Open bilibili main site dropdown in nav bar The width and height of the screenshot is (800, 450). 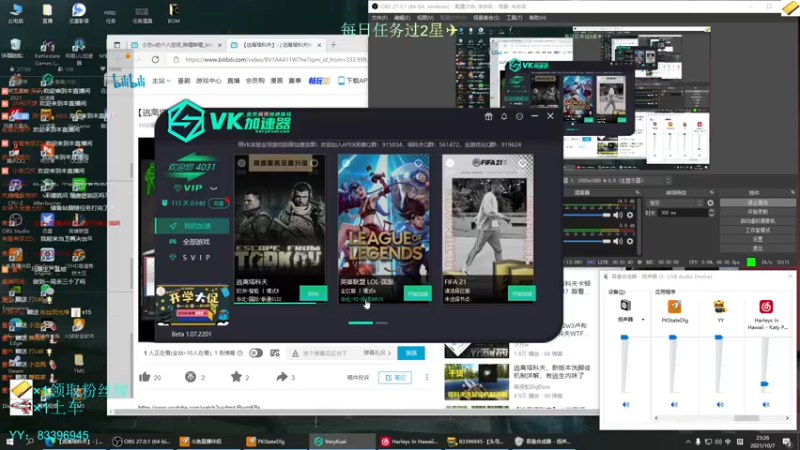(161, 81)
